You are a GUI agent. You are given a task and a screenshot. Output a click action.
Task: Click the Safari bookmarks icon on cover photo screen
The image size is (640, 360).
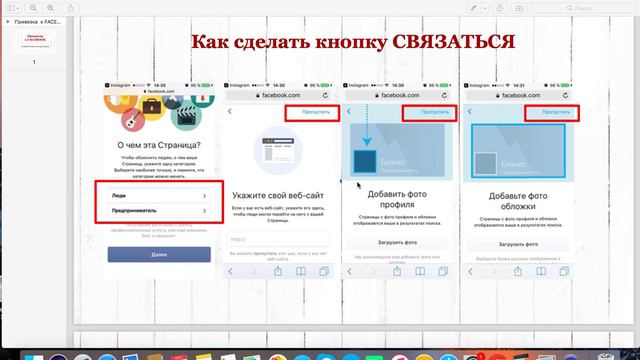click(x=541, y=271)
